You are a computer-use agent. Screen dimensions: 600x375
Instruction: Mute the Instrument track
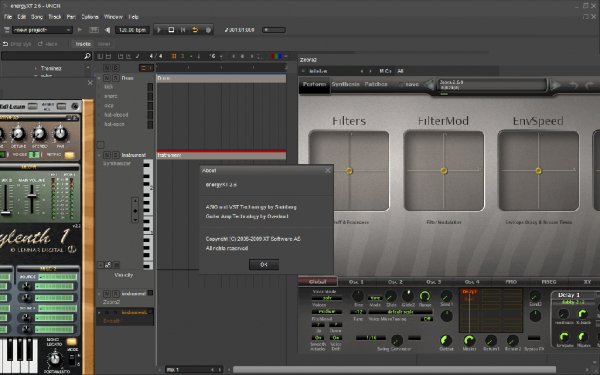107,155
